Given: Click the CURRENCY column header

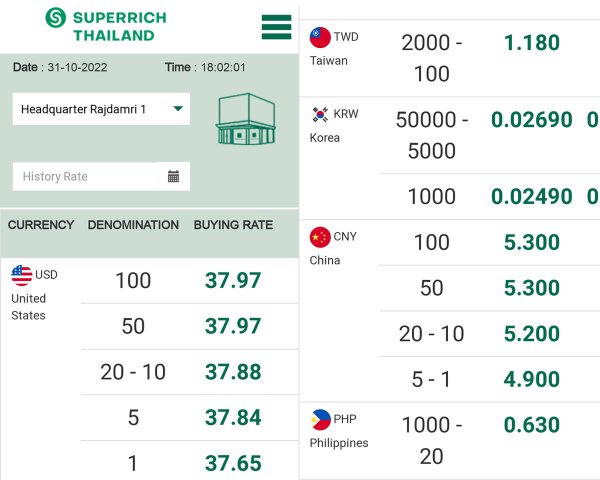Looking at the screenshot, I should 41,225.
